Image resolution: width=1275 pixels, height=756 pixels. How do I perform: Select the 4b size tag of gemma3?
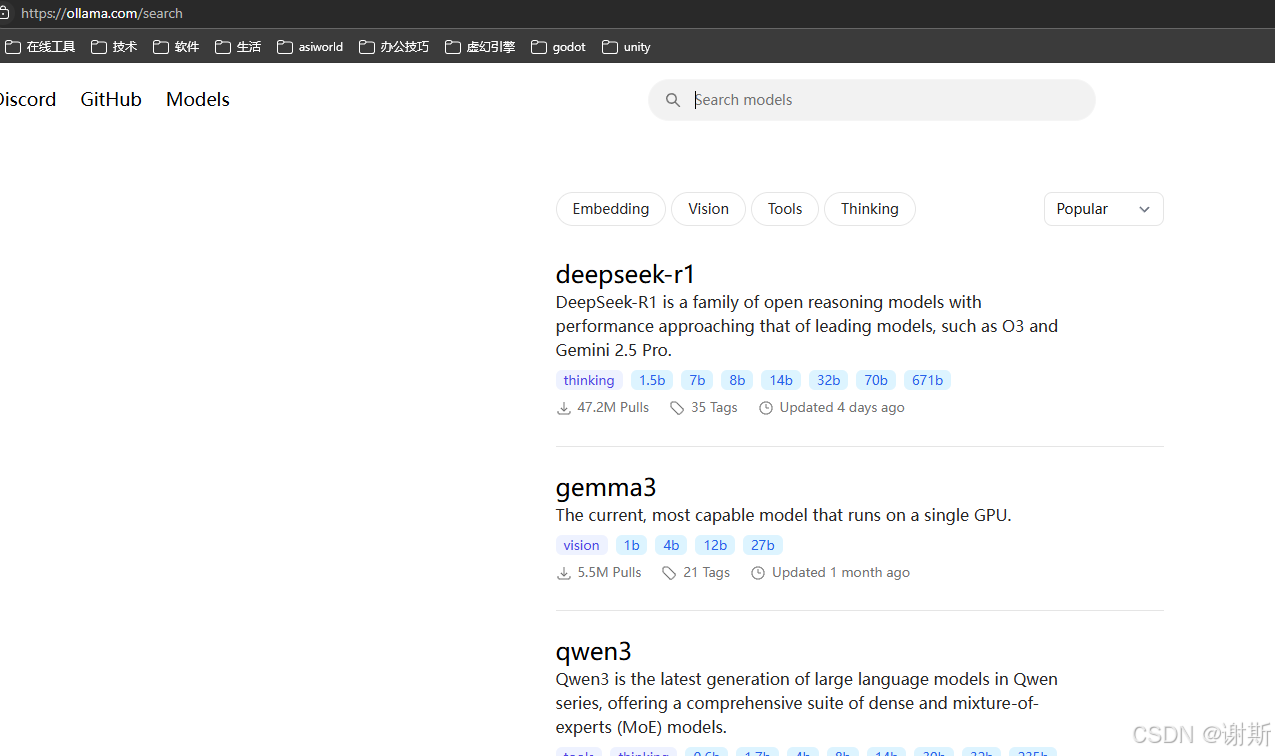[671, 545]
